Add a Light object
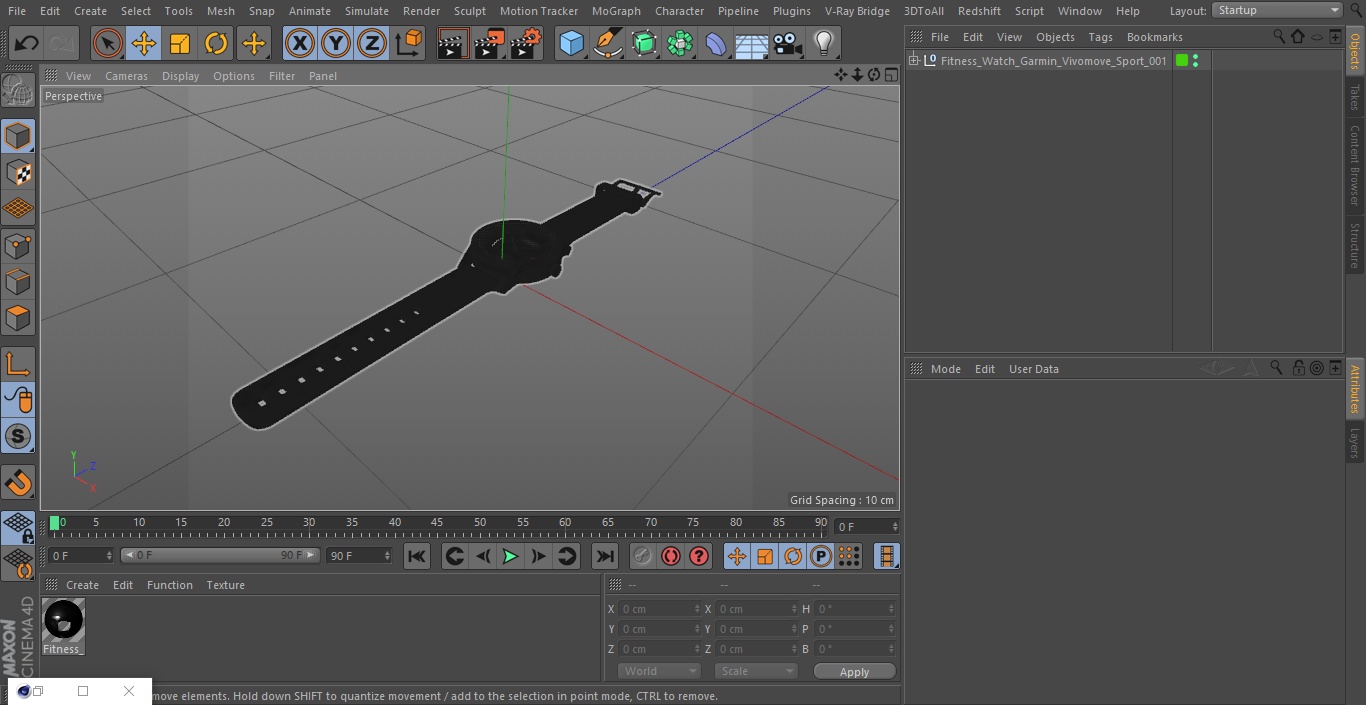 coord(823,44)
